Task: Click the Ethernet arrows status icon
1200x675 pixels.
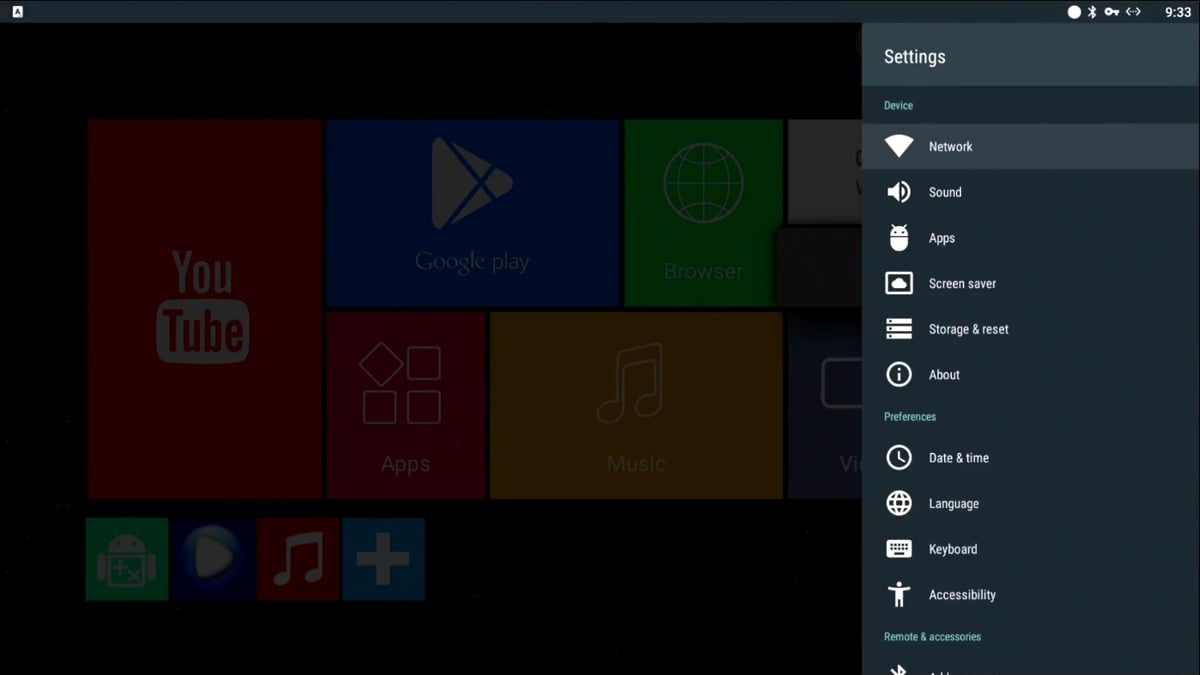Action: tap(1133, 12)
